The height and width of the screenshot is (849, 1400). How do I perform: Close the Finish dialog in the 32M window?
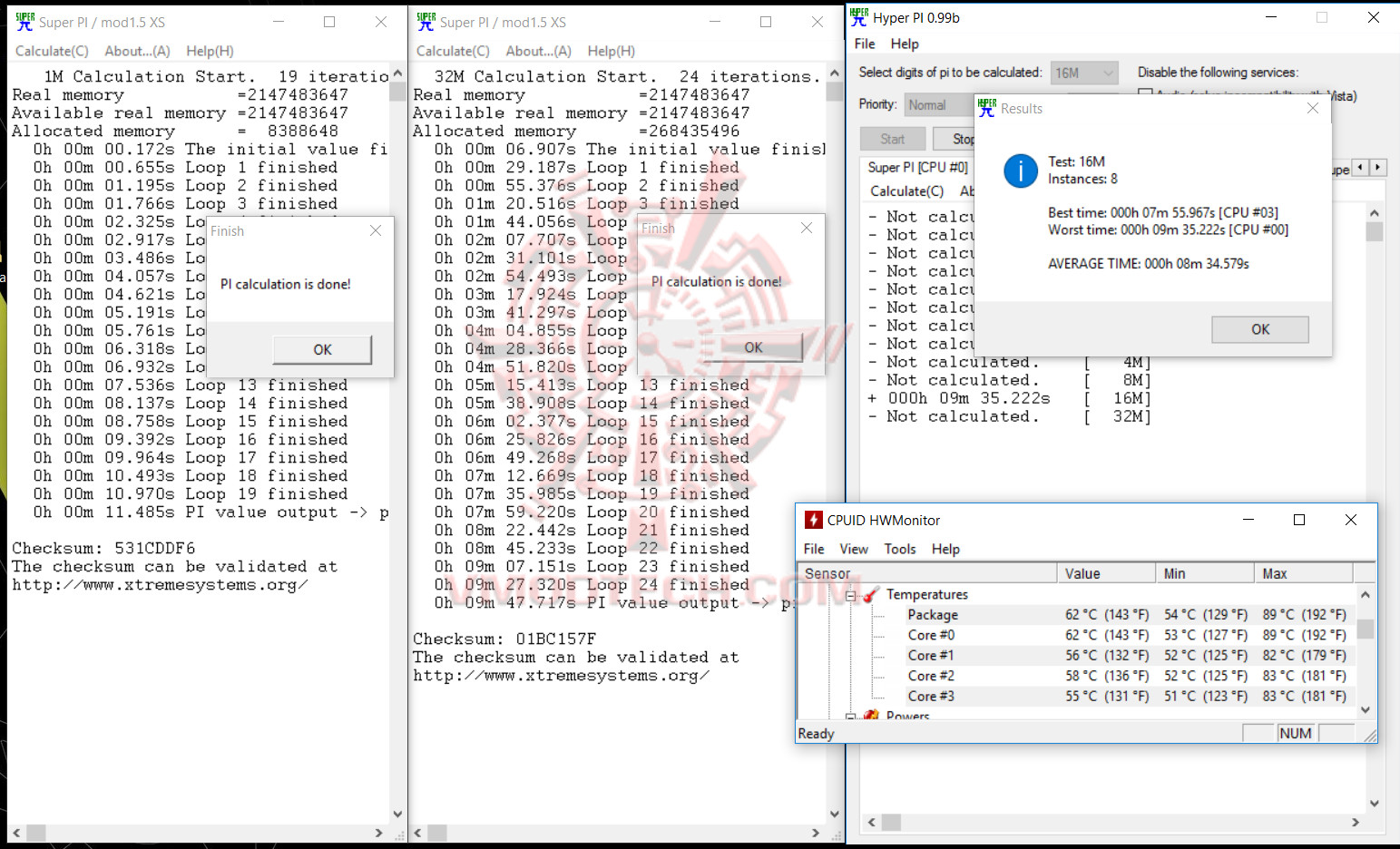coord(807,228)
